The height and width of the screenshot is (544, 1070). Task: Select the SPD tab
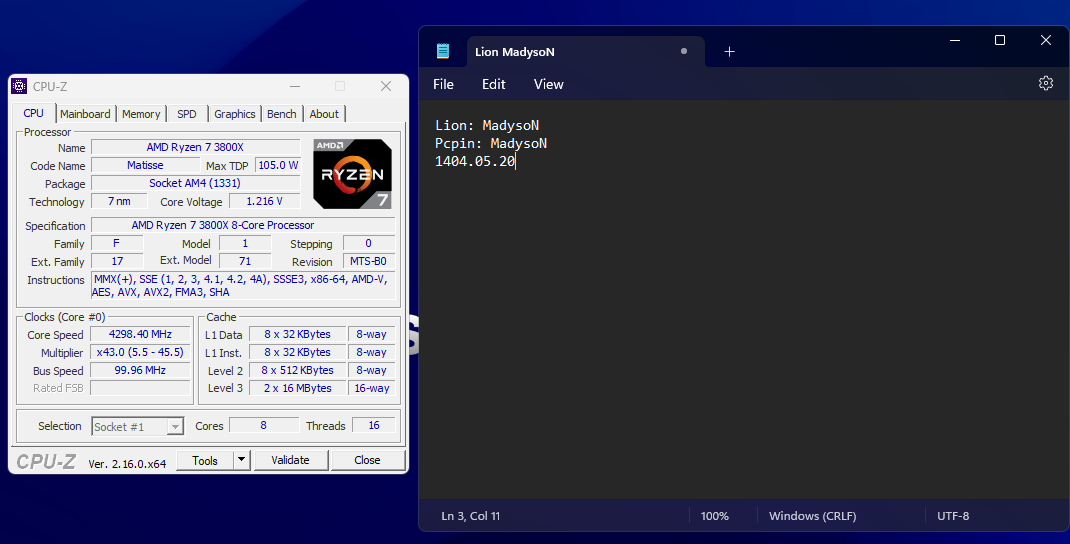[x=186, y=114]
